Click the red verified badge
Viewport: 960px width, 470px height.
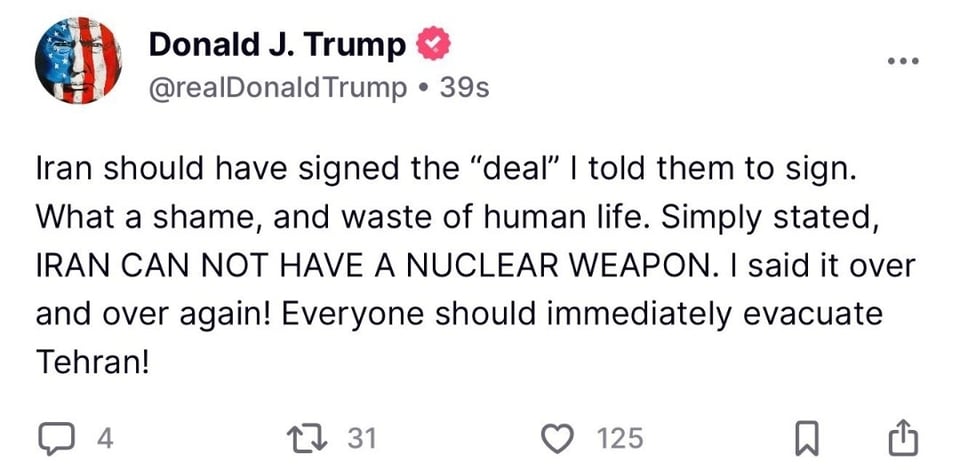[428, 46]
